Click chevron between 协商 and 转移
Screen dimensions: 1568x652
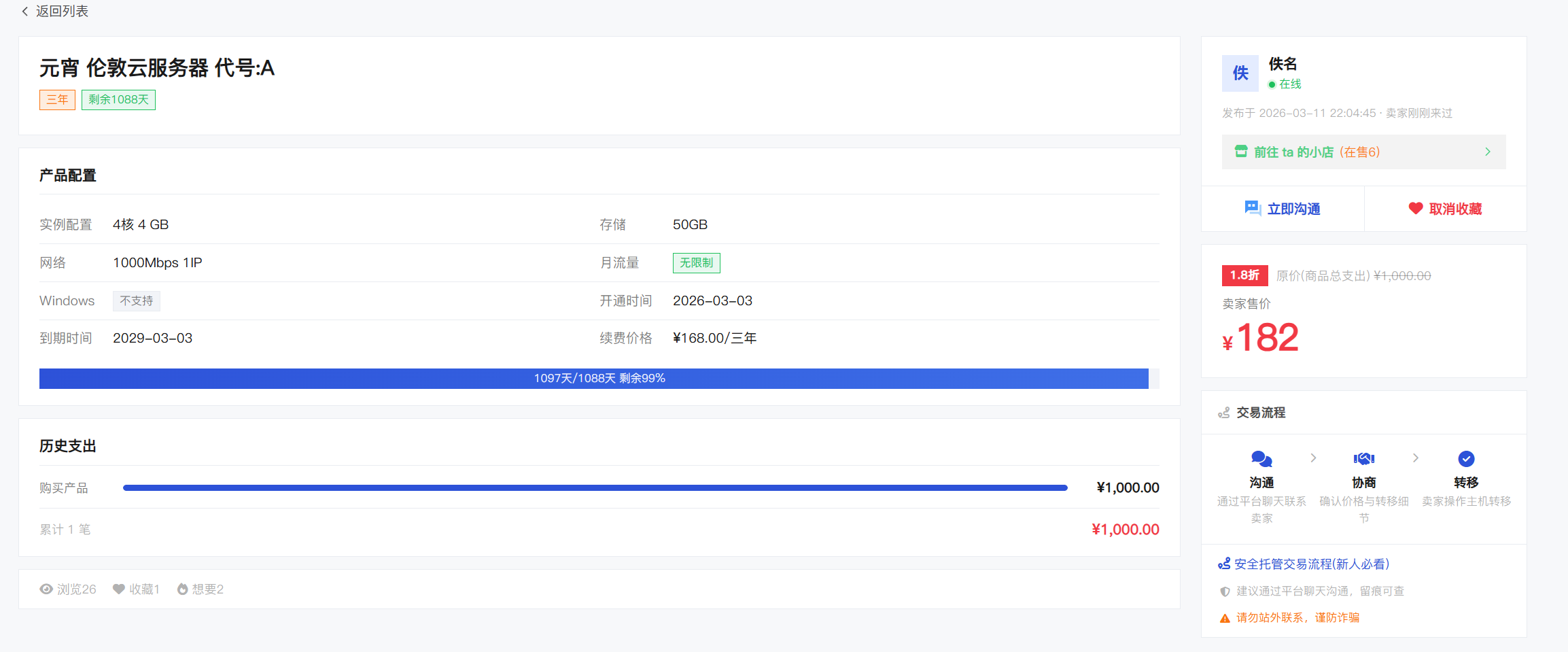click(x=1416, y=458)
